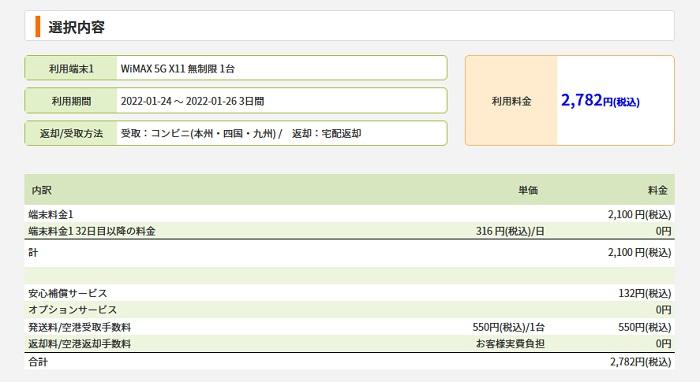
Task: Select the オプションサービス row label
Action: click(72, 310)
